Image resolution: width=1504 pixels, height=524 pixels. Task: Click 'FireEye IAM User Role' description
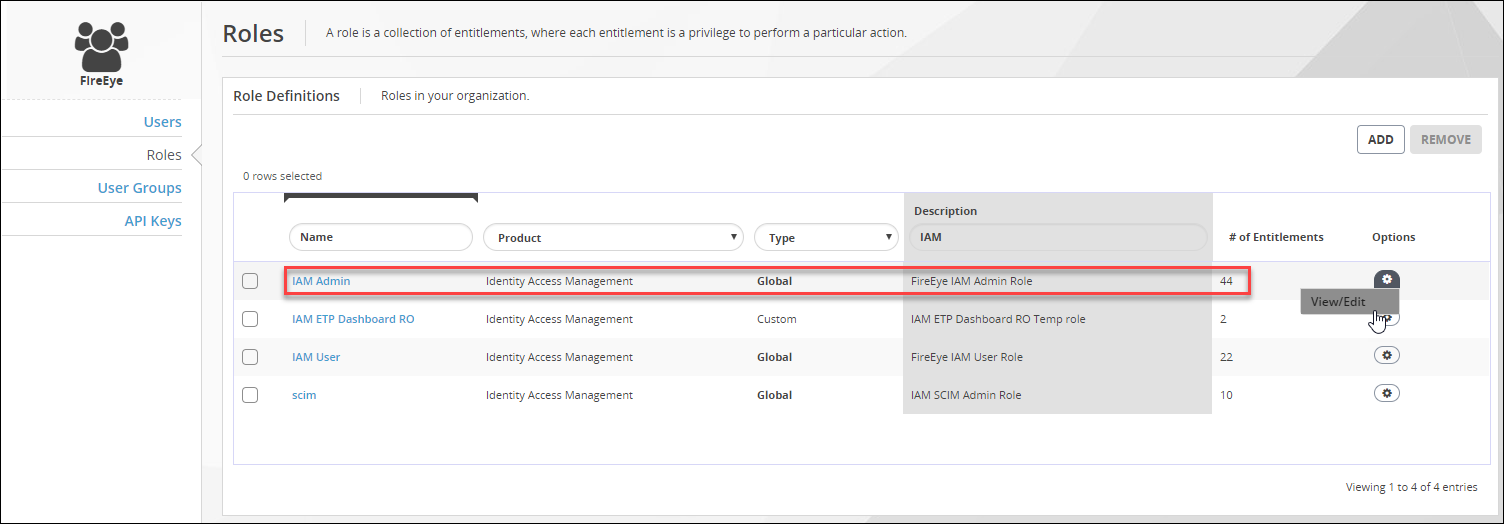click(967, 357)
